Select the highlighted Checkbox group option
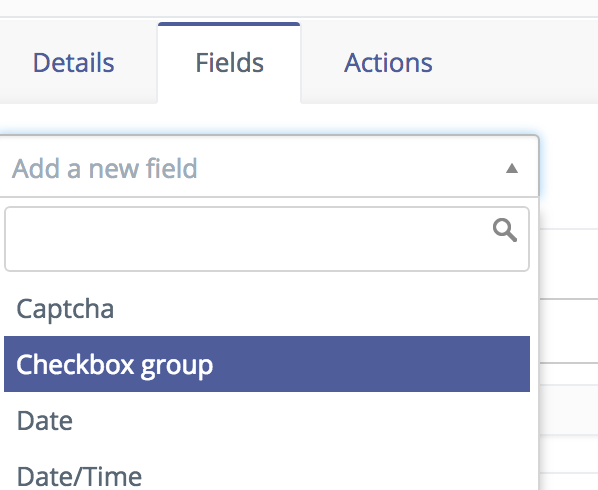The width and height of the screenshot is (598, 490). [267, 364]
